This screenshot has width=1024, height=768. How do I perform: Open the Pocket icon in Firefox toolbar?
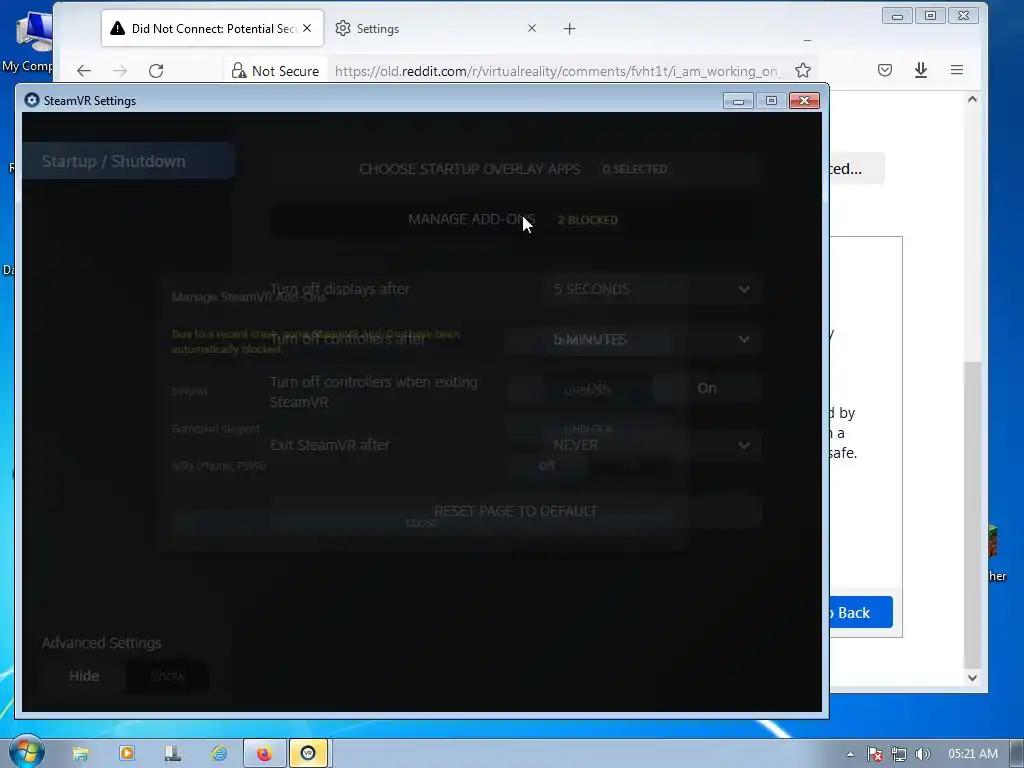point(885,70)
